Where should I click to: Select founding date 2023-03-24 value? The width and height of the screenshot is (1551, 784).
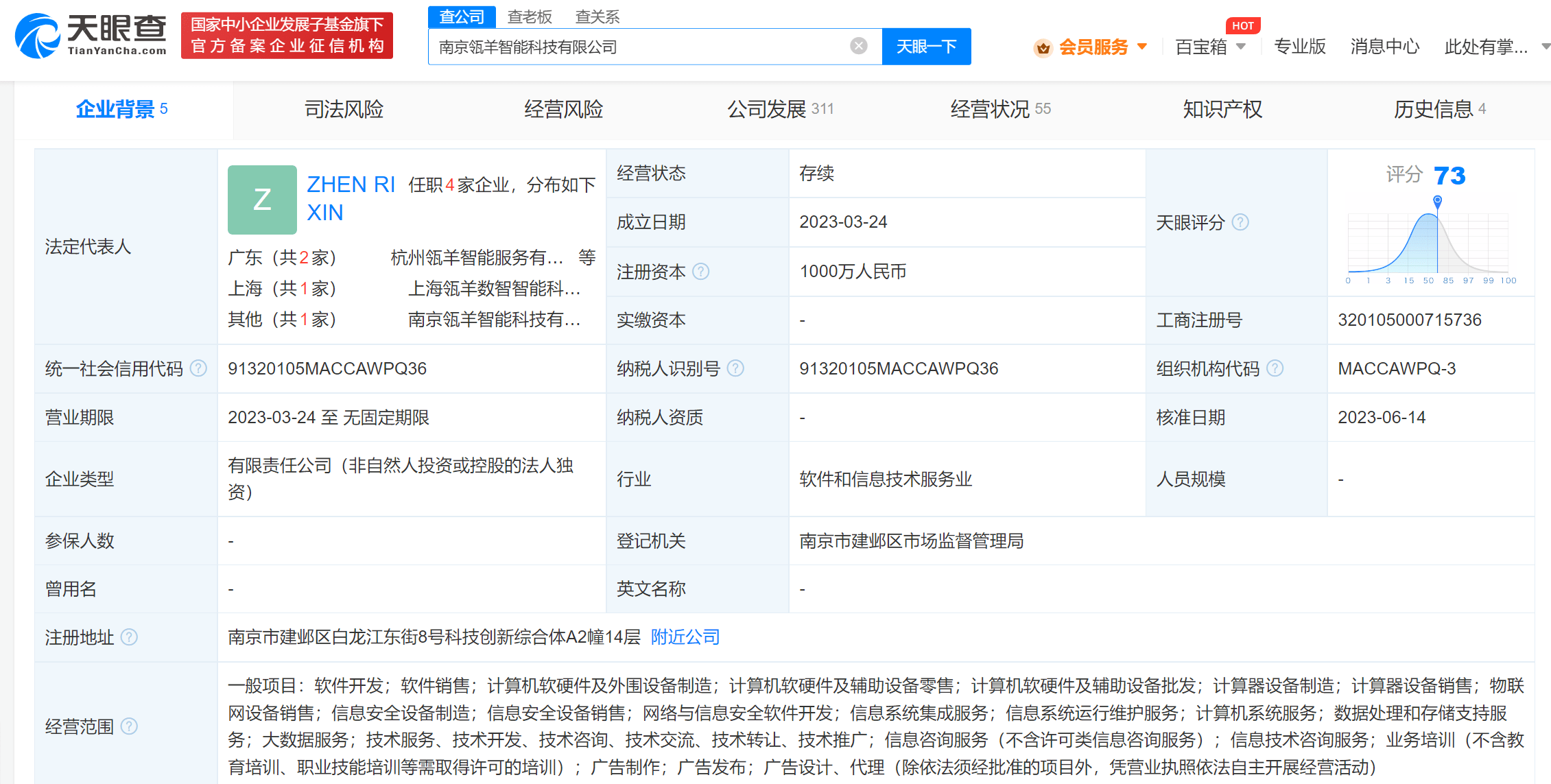pos(843,222)
